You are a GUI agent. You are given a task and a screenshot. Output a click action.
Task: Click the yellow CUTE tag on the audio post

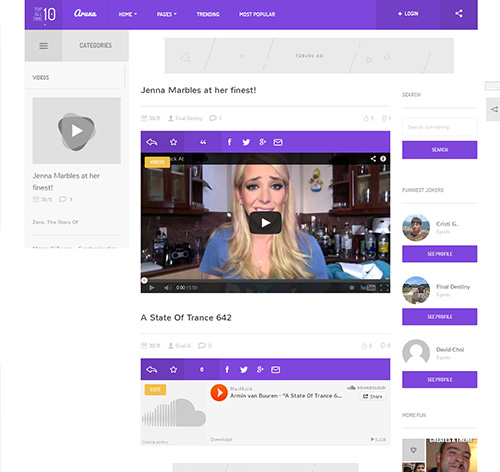pos(155,390)
